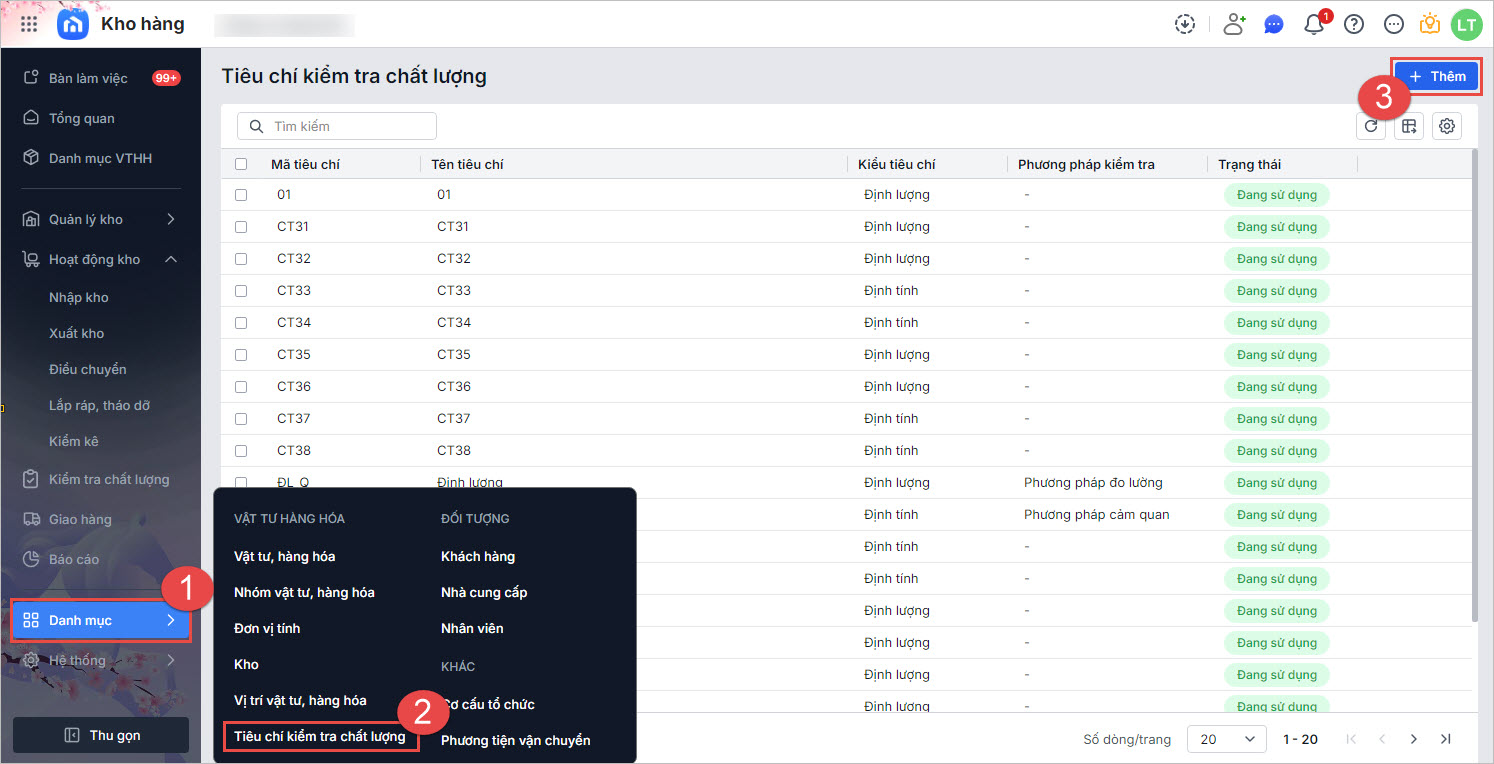Click the Tìm kiếm search field

pyautogui.click(x=337, y=126)
